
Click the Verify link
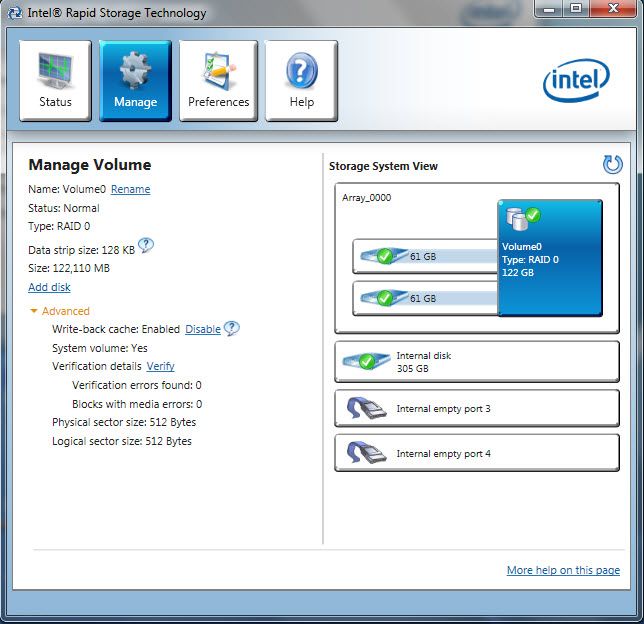[161, 366]
